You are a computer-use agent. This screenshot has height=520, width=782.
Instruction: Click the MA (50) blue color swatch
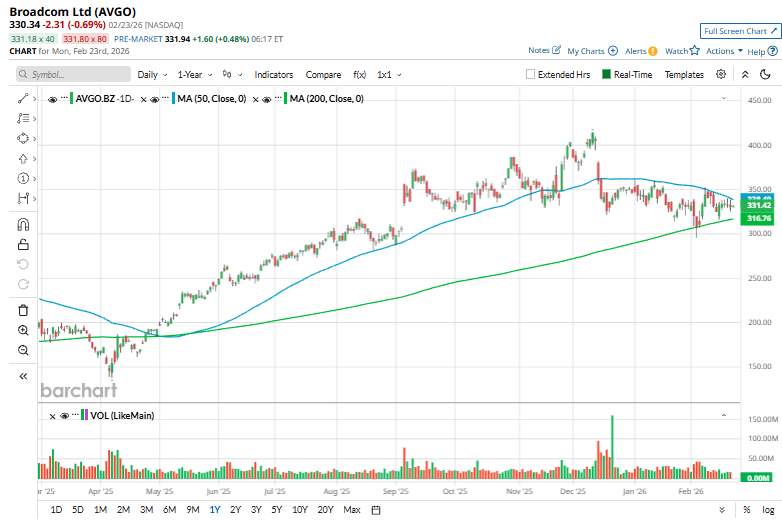(173, 98)
